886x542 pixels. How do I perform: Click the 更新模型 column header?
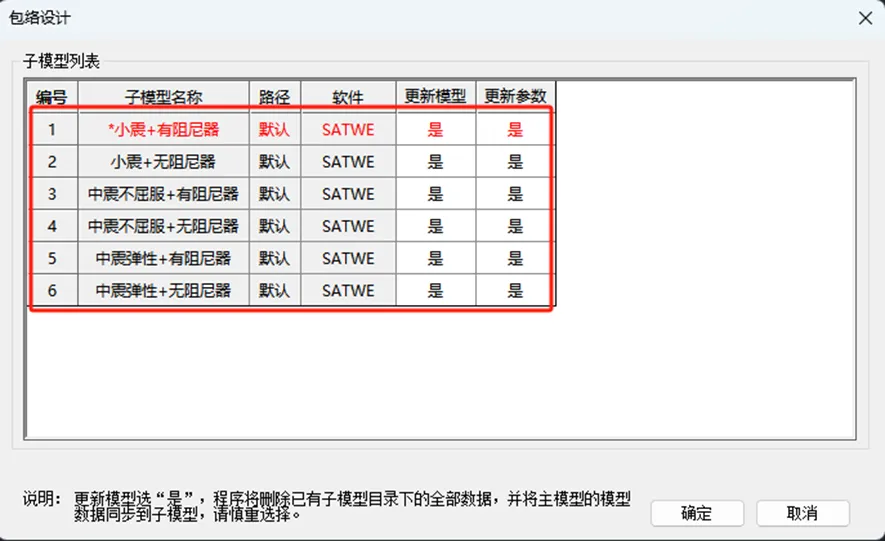pos(435,97)
